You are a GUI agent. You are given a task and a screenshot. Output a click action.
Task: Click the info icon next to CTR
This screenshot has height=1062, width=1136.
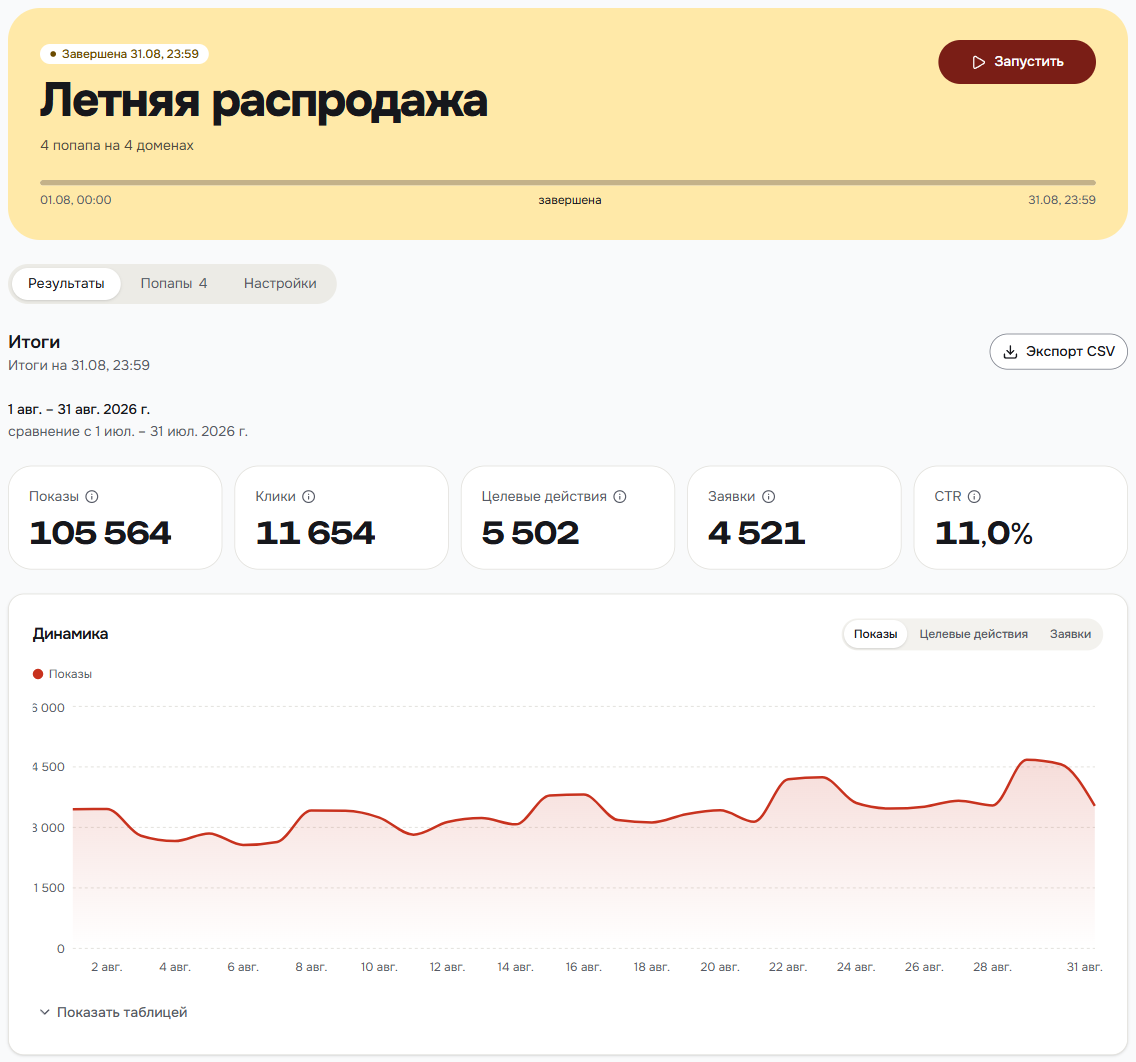[x=974, y=497]
